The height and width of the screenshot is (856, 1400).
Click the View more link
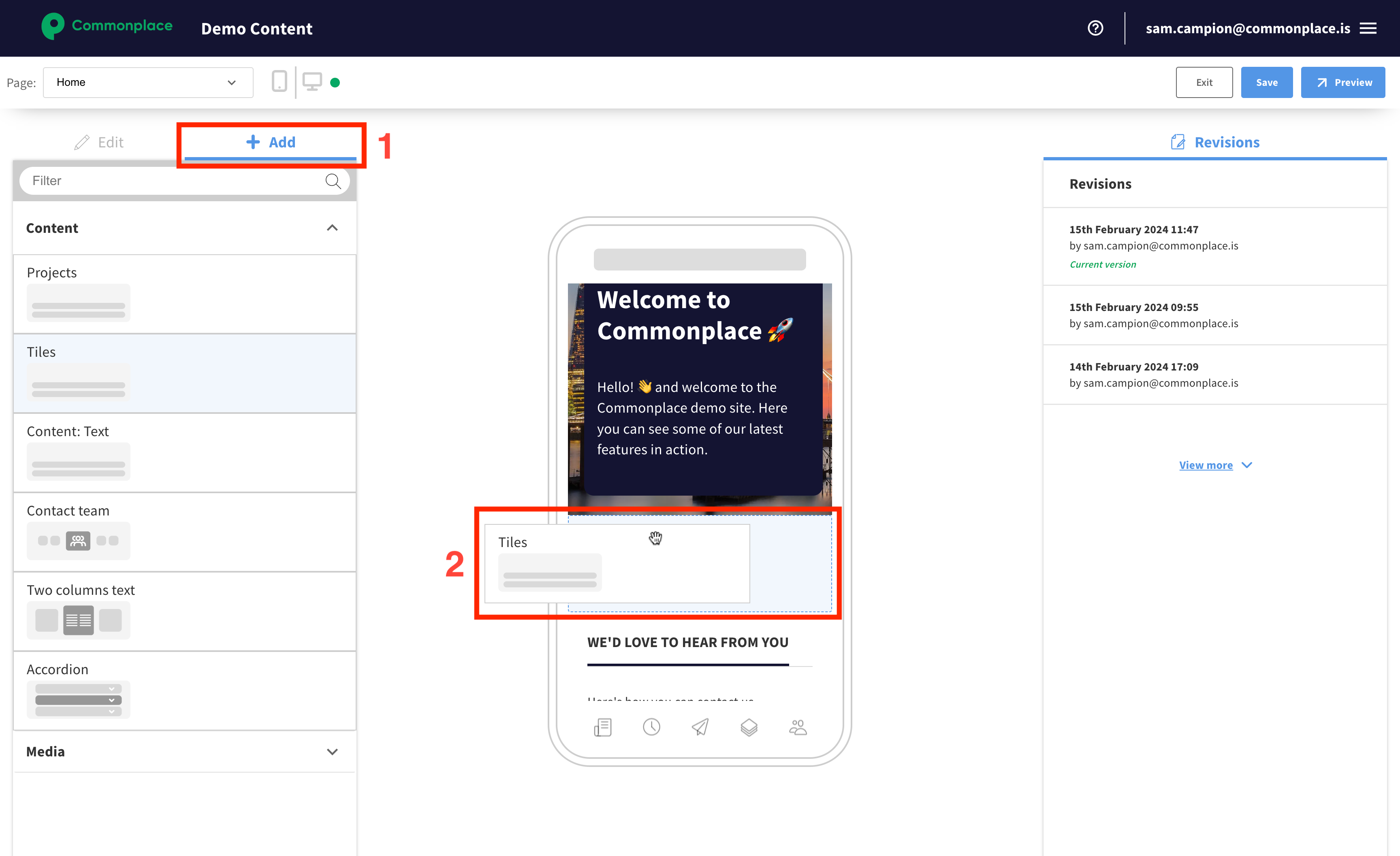(x=1206, y=465)
